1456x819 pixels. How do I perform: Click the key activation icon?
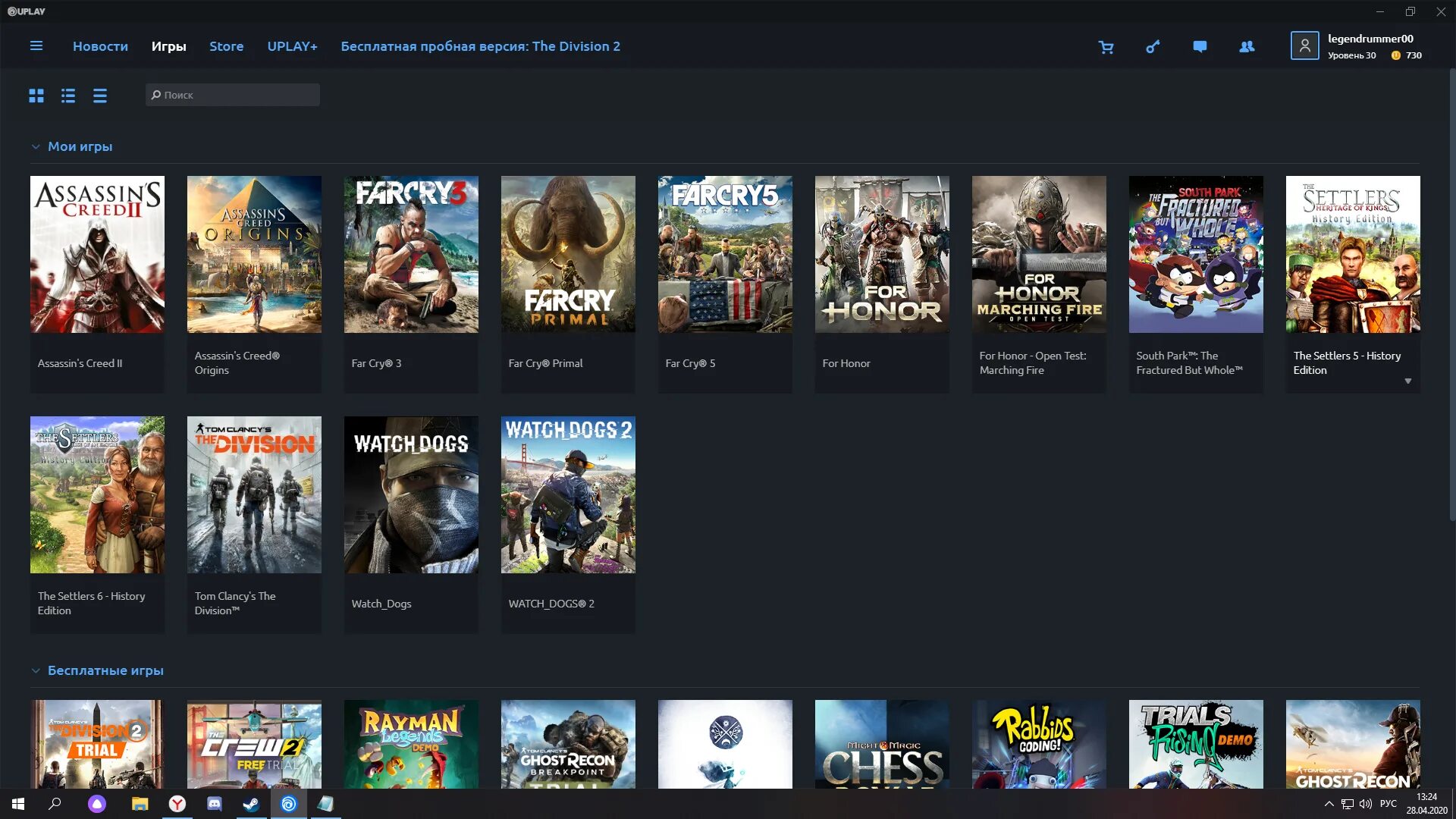pos(1153,47)
